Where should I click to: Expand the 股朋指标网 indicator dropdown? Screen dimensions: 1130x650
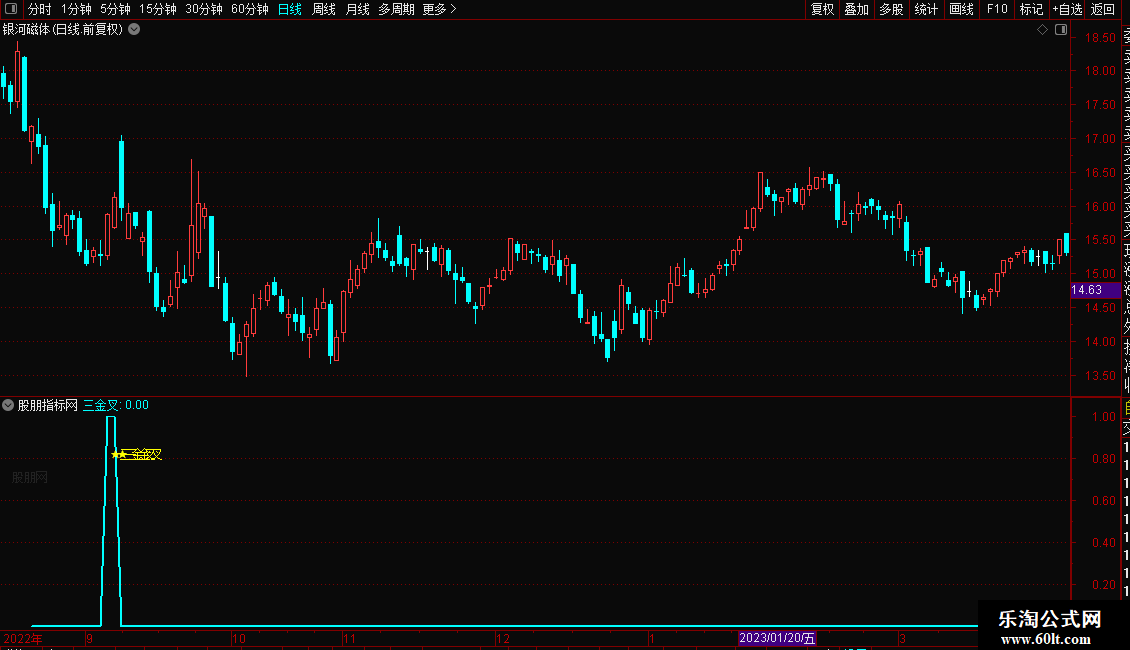8,405
